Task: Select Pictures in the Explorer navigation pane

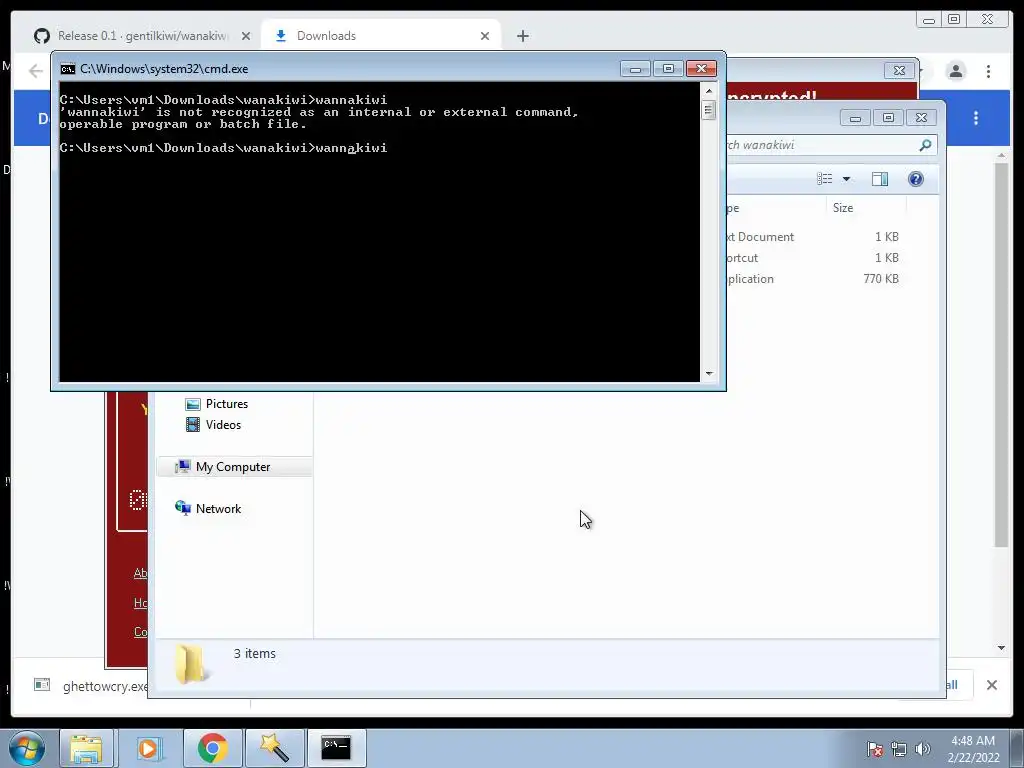Action: point(226,404)
